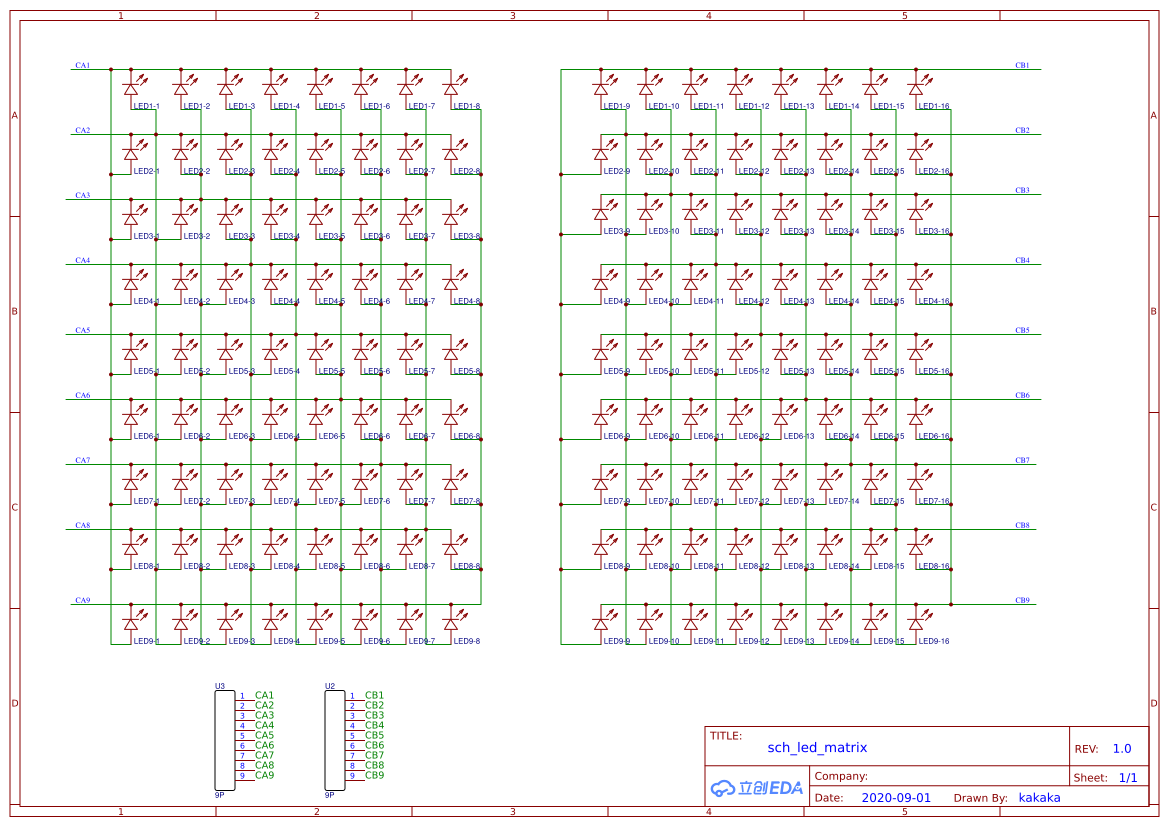Click the LED9-8 diode symbol
The width and height of the screenshot is (1169, 827).
click(x=451, y=623)
